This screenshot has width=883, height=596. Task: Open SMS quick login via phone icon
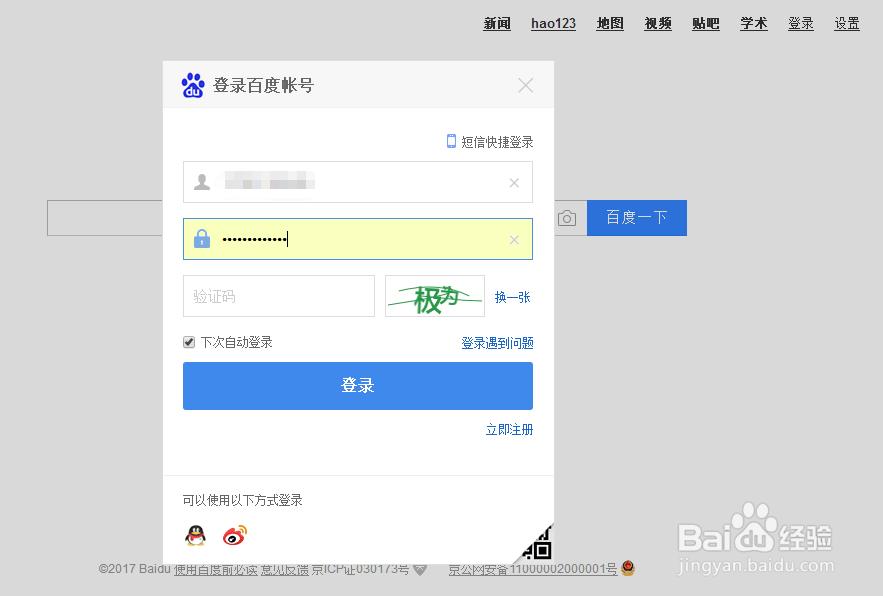point(451,141)
